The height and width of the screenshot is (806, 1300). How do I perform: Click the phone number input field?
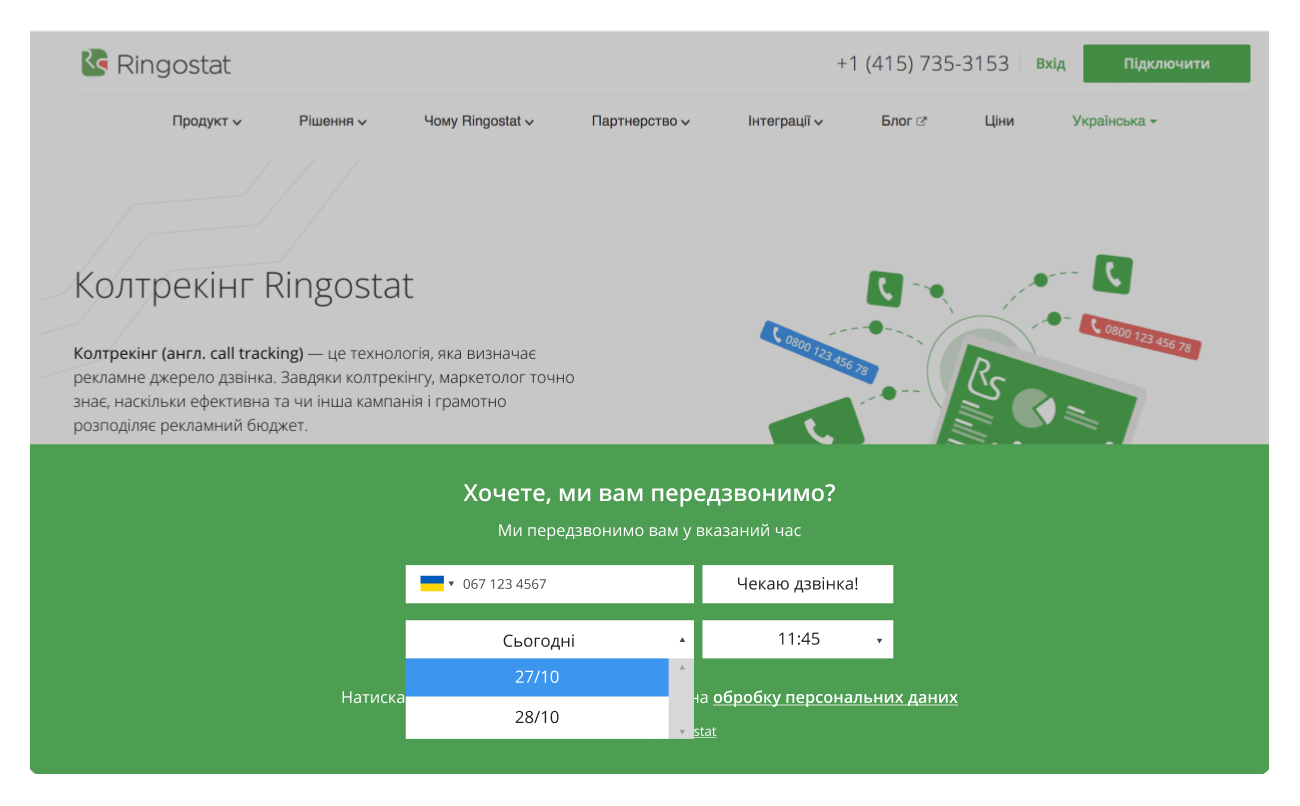click(549, 584)
